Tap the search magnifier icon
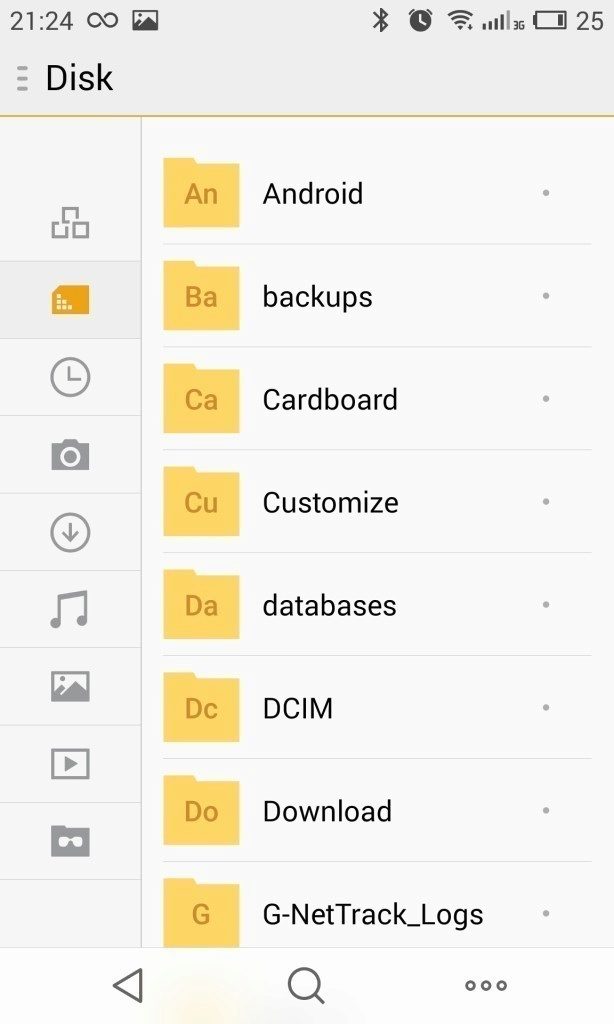This screenshot has width=614, height=1024. (306, 985)
